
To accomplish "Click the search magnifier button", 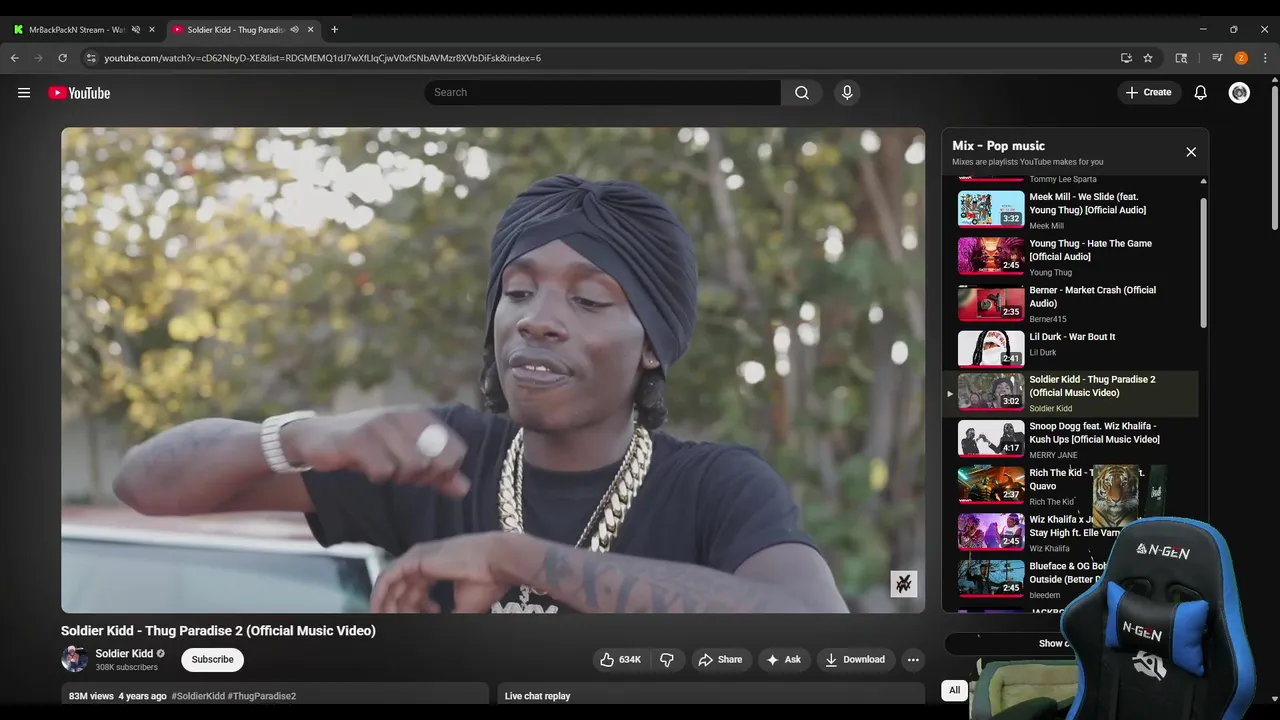I will pyautogui.click(x=802, y=93).
